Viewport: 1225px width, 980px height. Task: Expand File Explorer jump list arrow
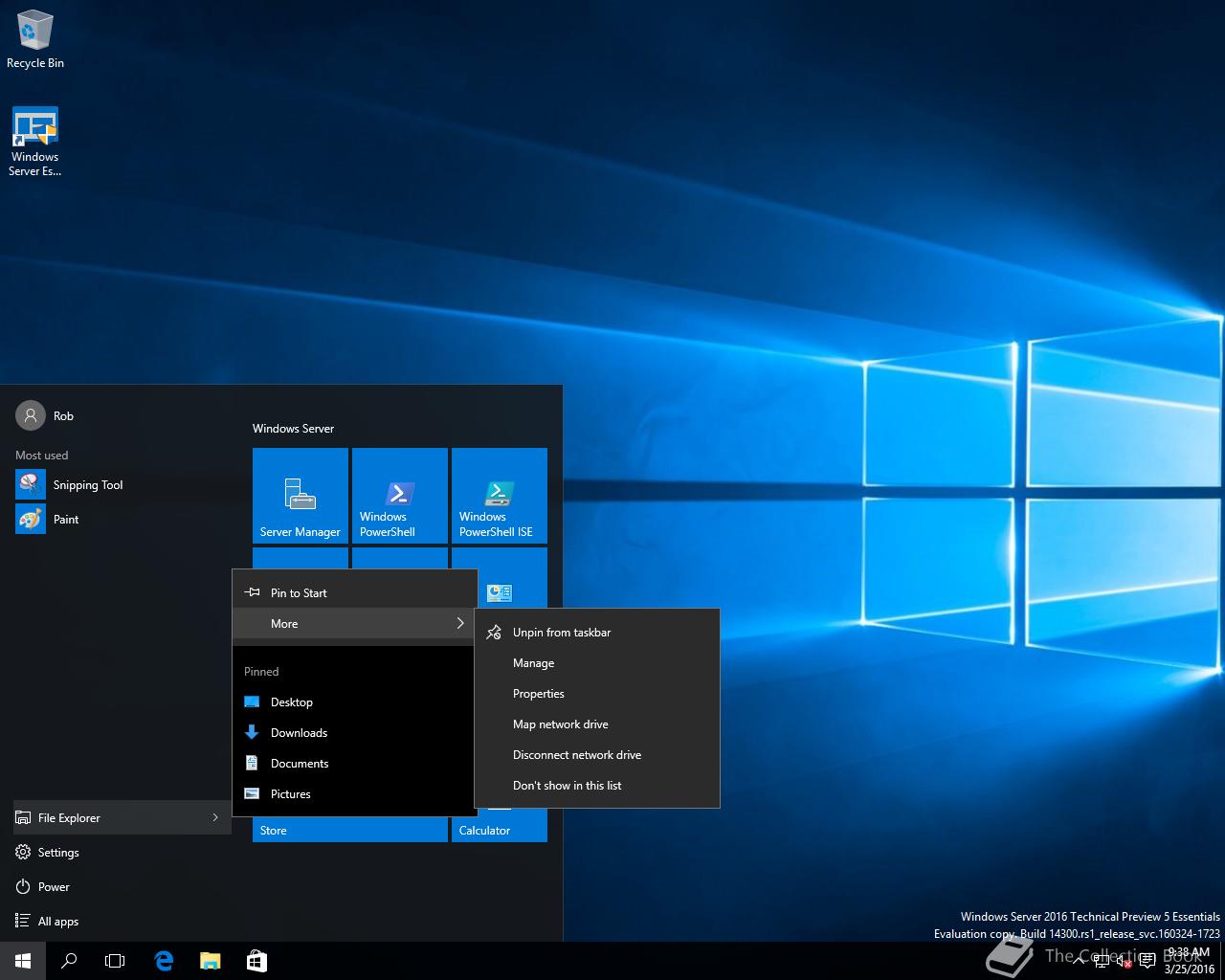(215, 817)
